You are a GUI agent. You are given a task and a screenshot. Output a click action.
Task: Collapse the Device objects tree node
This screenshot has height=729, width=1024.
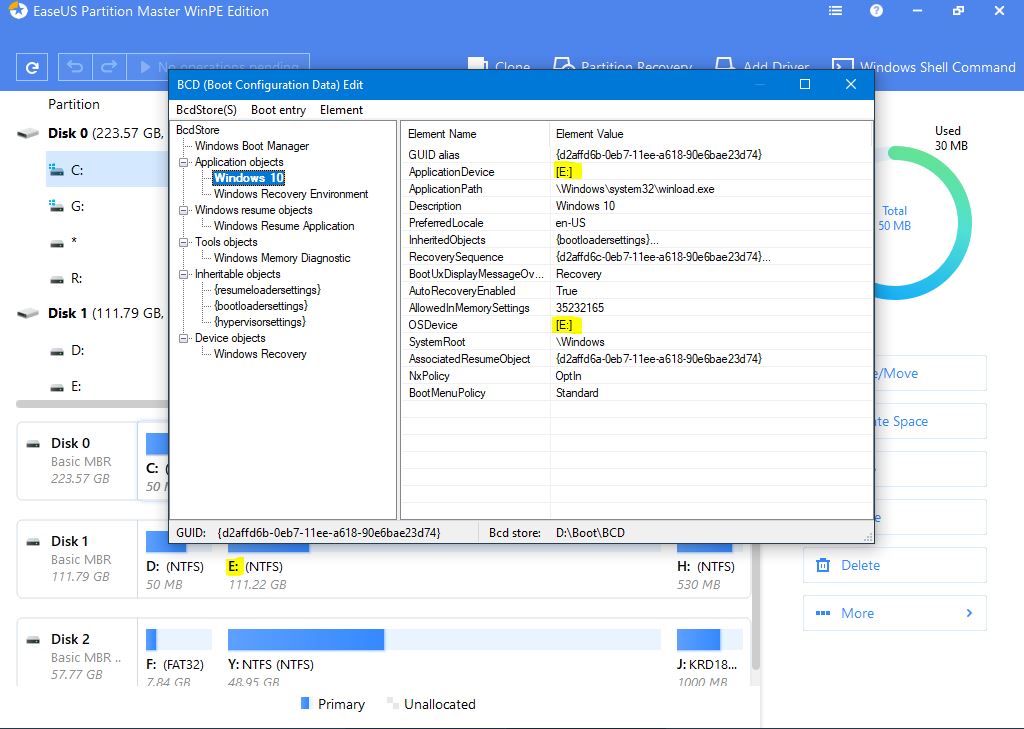click(185, 338)
